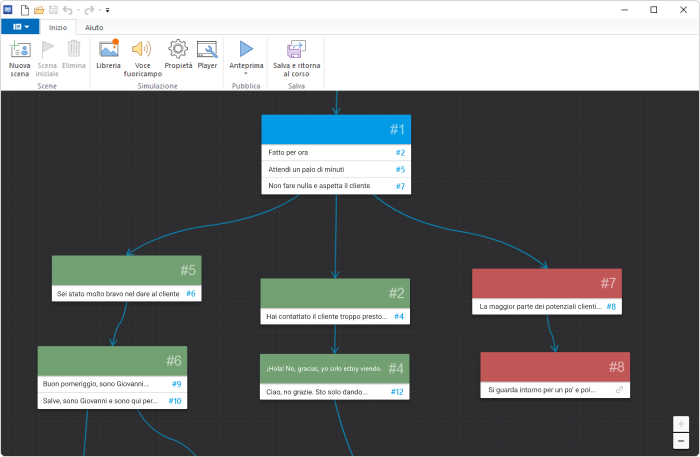Select scene #7 red header
The height and width of the screenshot is (457, 700).
tap(547, 283)
